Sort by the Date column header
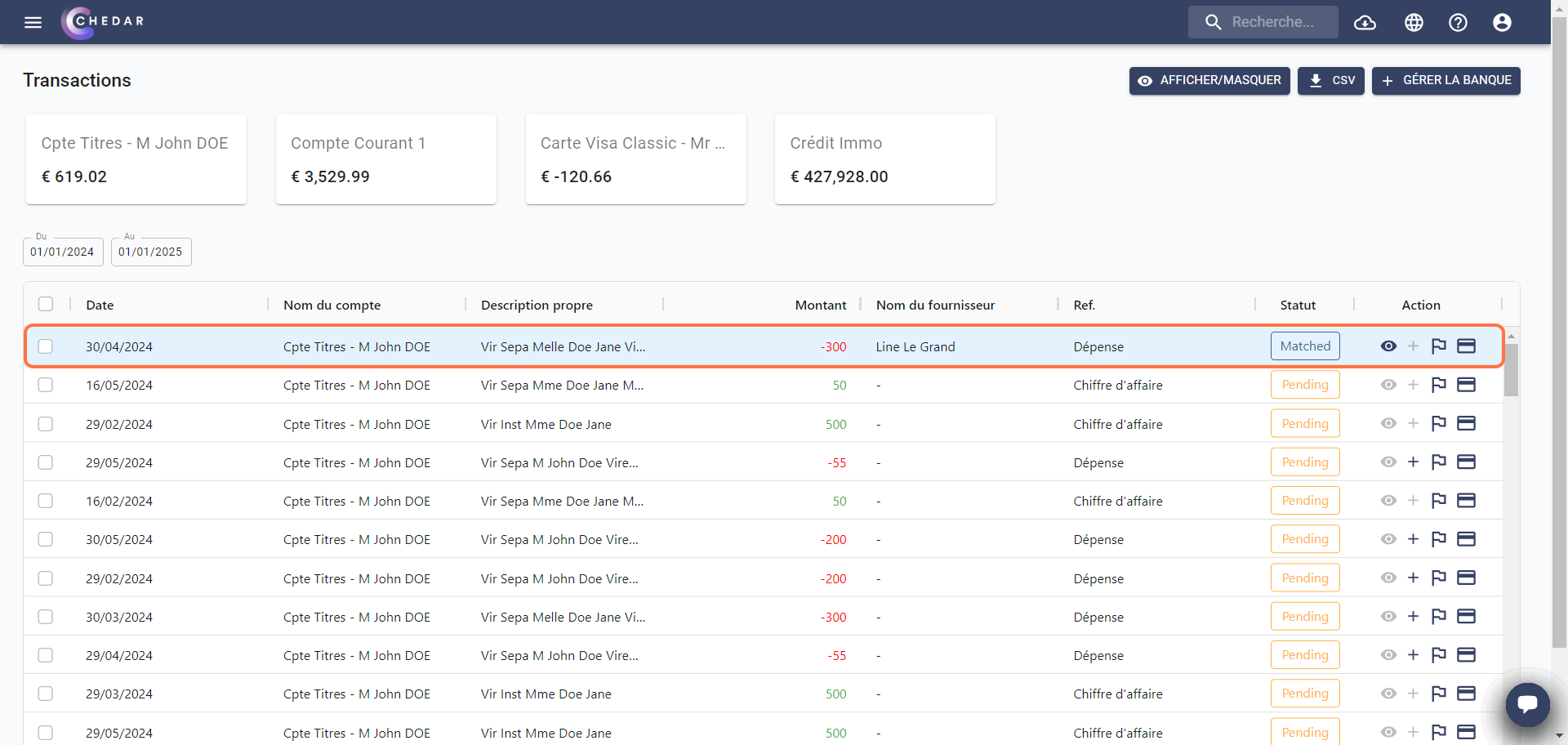The width and height of the screenshot is (1568, 745). (100, 305)
